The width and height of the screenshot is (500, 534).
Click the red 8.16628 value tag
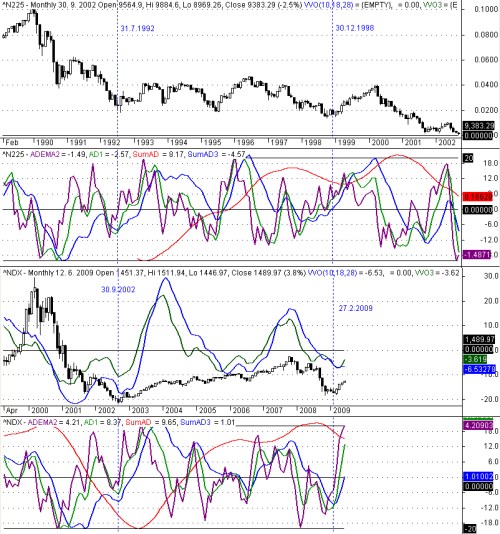[x=478, y=197]
